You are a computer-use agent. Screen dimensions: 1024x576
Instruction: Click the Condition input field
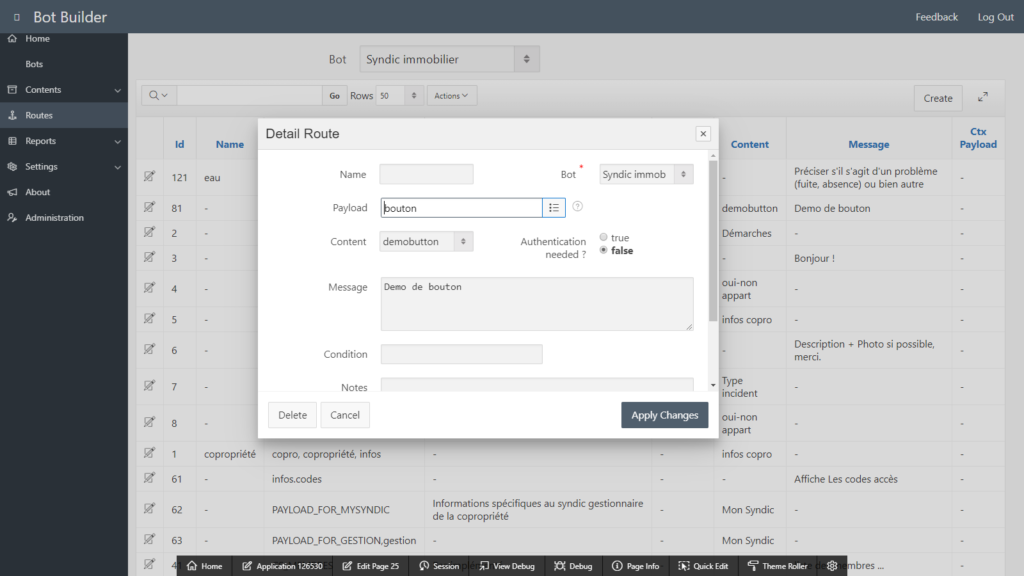461,354
